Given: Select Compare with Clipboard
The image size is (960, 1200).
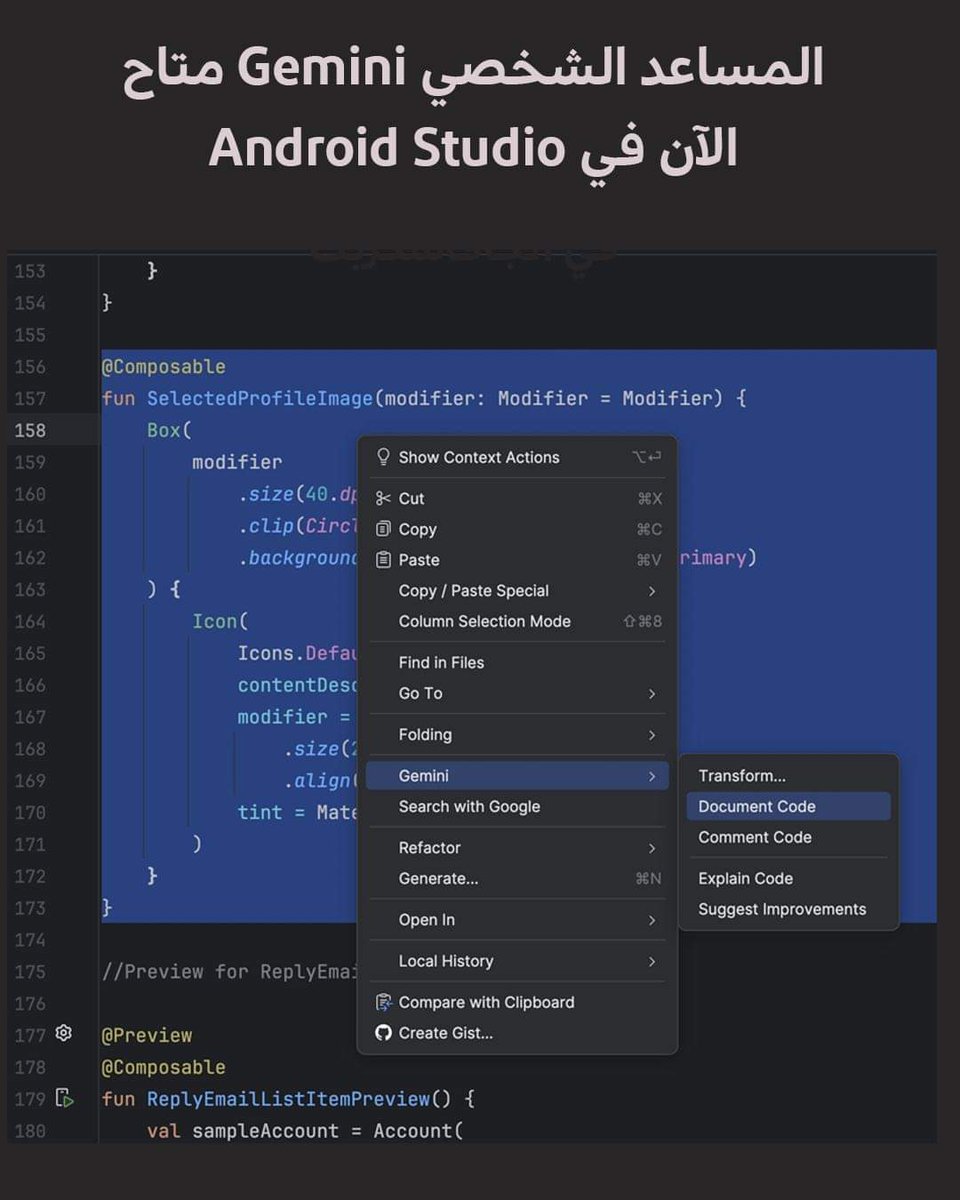Looking at the screenshot, I should pyautogui.click(x=517, y=1002).
